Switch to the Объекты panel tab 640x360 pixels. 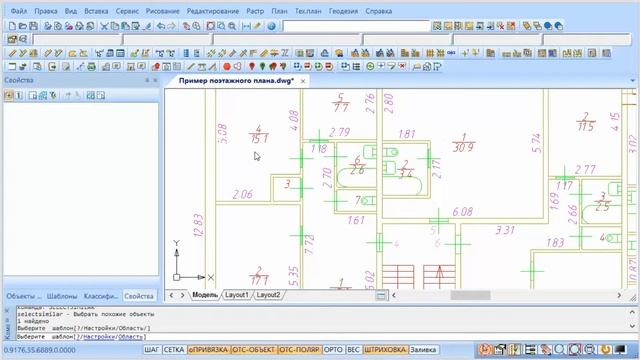24,296
